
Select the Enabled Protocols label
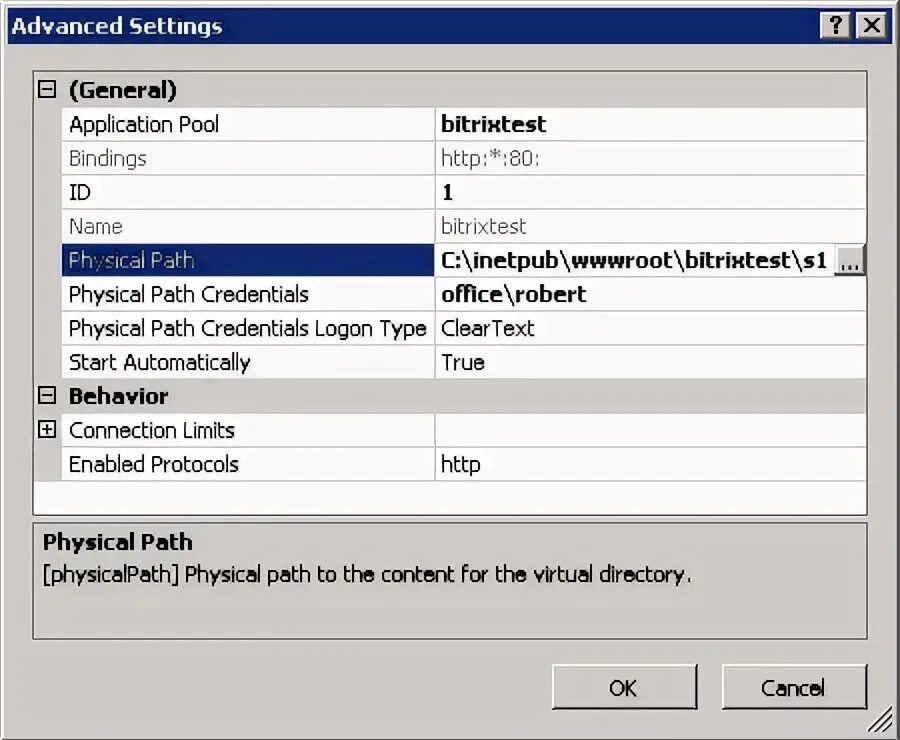coord(154,464)
